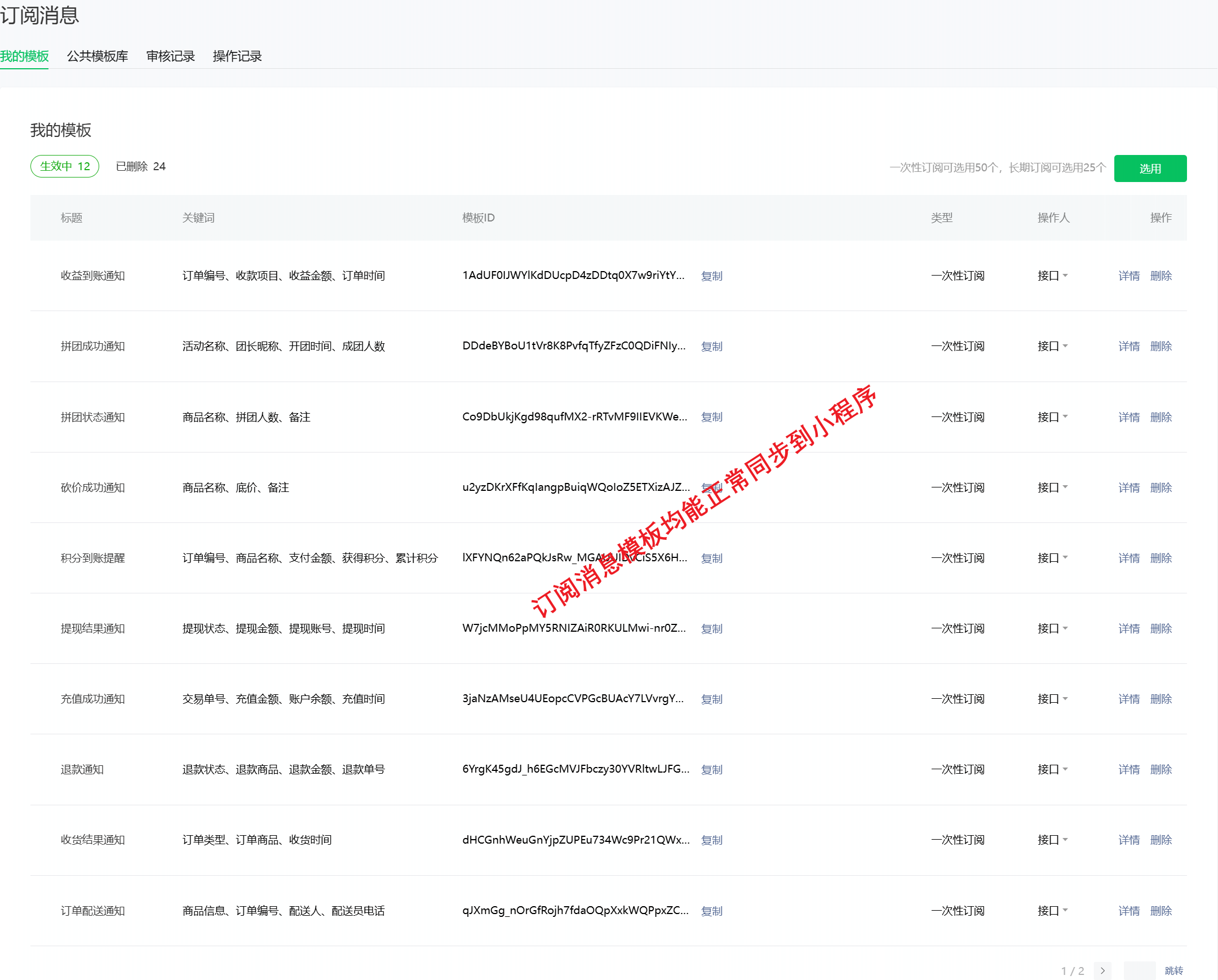The image size is (1218, 980).
Task: Open the 操作记录 tab
Action: pos(237,56)
